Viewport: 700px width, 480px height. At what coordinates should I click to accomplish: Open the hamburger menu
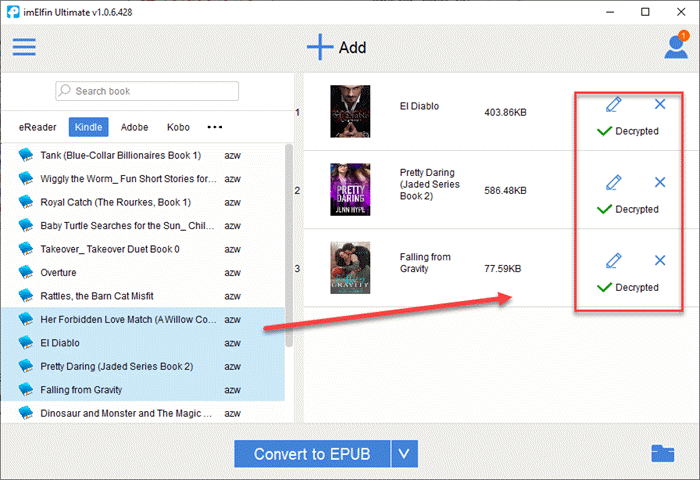click(x=24, y=47)
